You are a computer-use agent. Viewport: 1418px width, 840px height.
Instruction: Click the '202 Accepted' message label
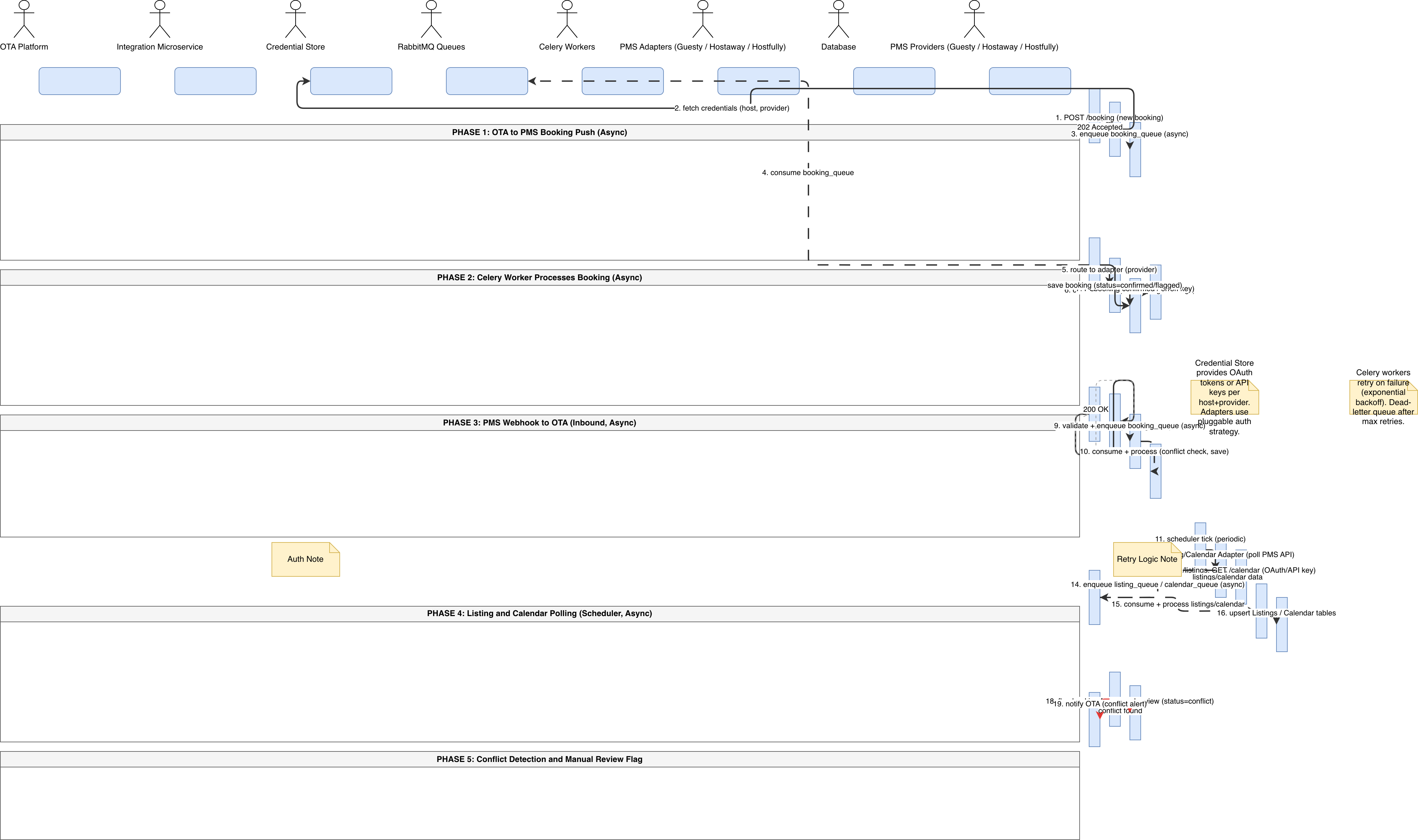(1100, 127)
